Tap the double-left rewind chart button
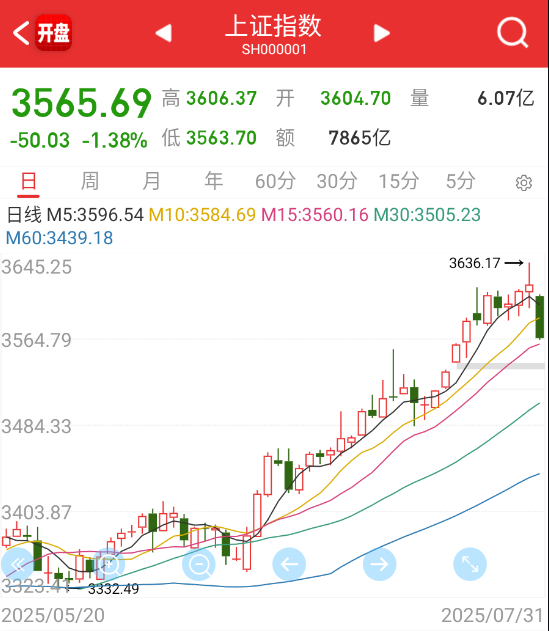The height and width of the screenshot is (631, 549). [17, 564]
